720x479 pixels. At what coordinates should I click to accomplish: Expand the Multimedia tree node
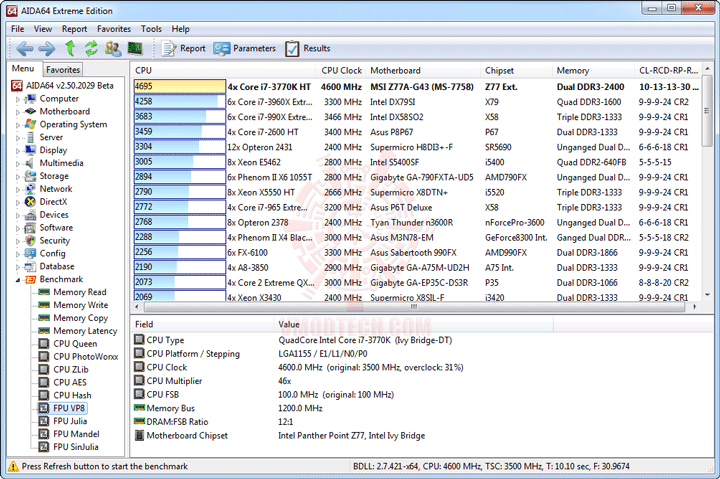[18, 163]
